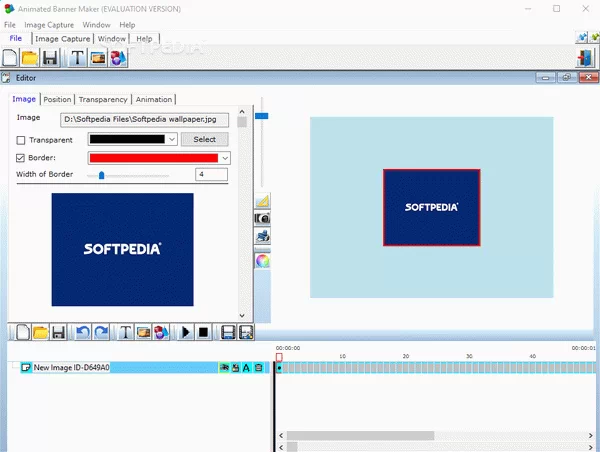Viewport: 600px width, 452px height.
Task: Click the properties panel scroll up arrow
Action: [x=242, y=111]
